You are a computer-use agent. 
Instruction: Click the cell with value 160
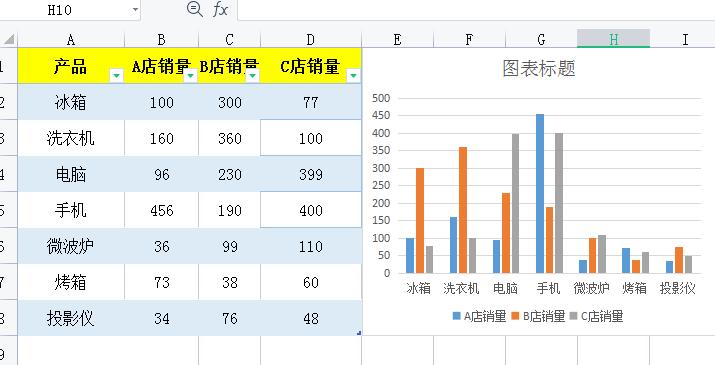click(x=161, y=138)
